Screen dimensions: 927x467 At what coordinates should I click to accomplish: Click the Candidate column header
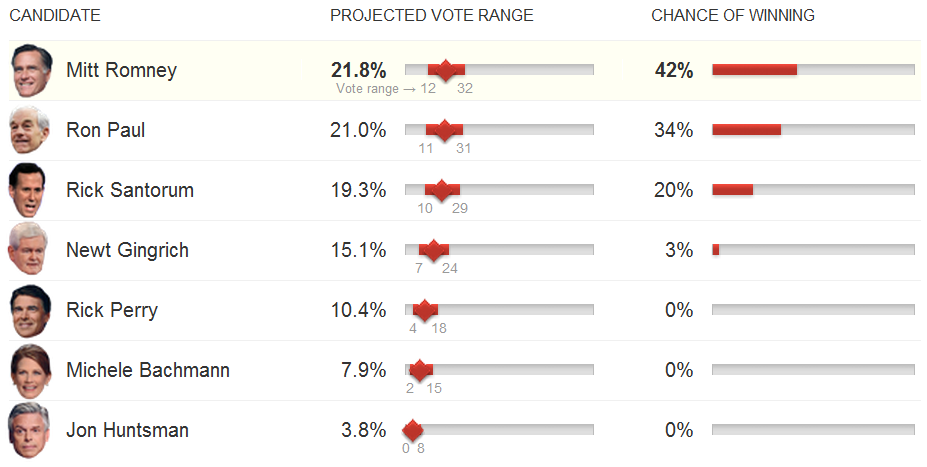tap(54, 15)
